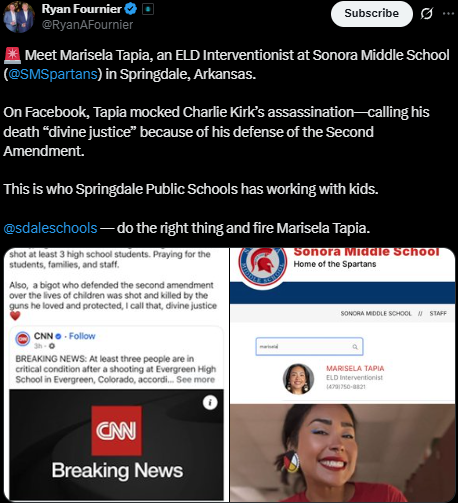Viewport: 458px width, 503px height.
Task: Open the MARISELA TAPIA staff name link
Action: 355,368
